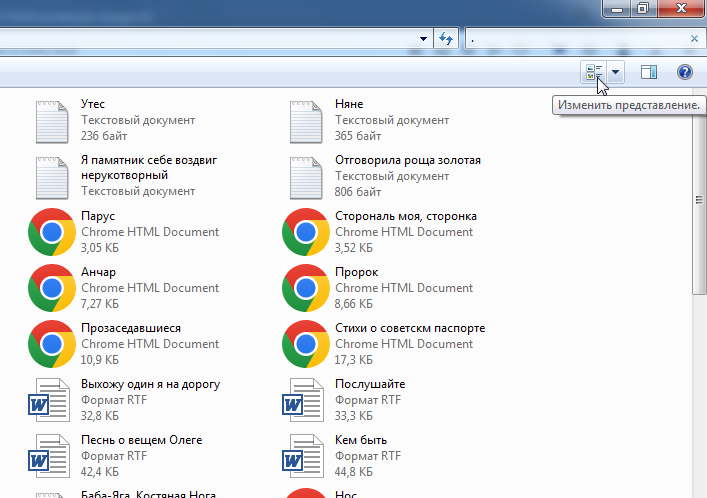Click the RTF icon for Послушайте
Image resolution: width=707 pixels, height=498 pixels.
pyautogui.click(x=303, y=400)
